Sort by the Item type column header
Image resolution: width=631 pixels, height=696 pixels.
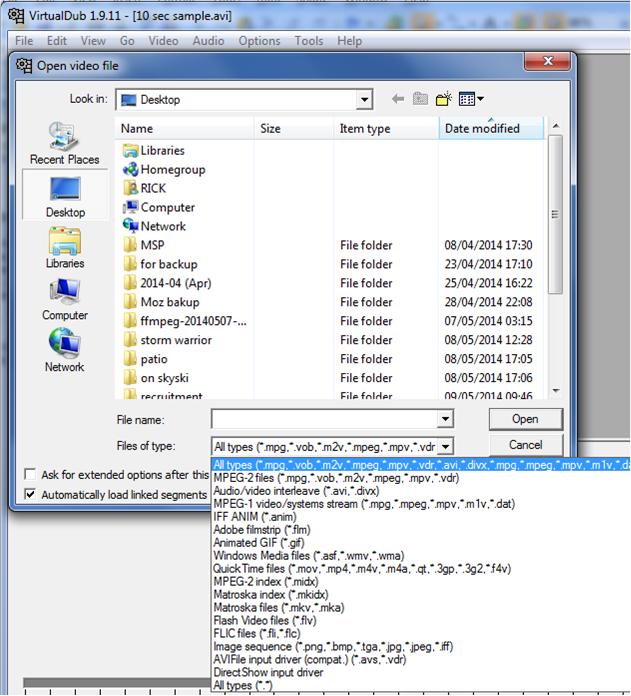pos(386,128)
